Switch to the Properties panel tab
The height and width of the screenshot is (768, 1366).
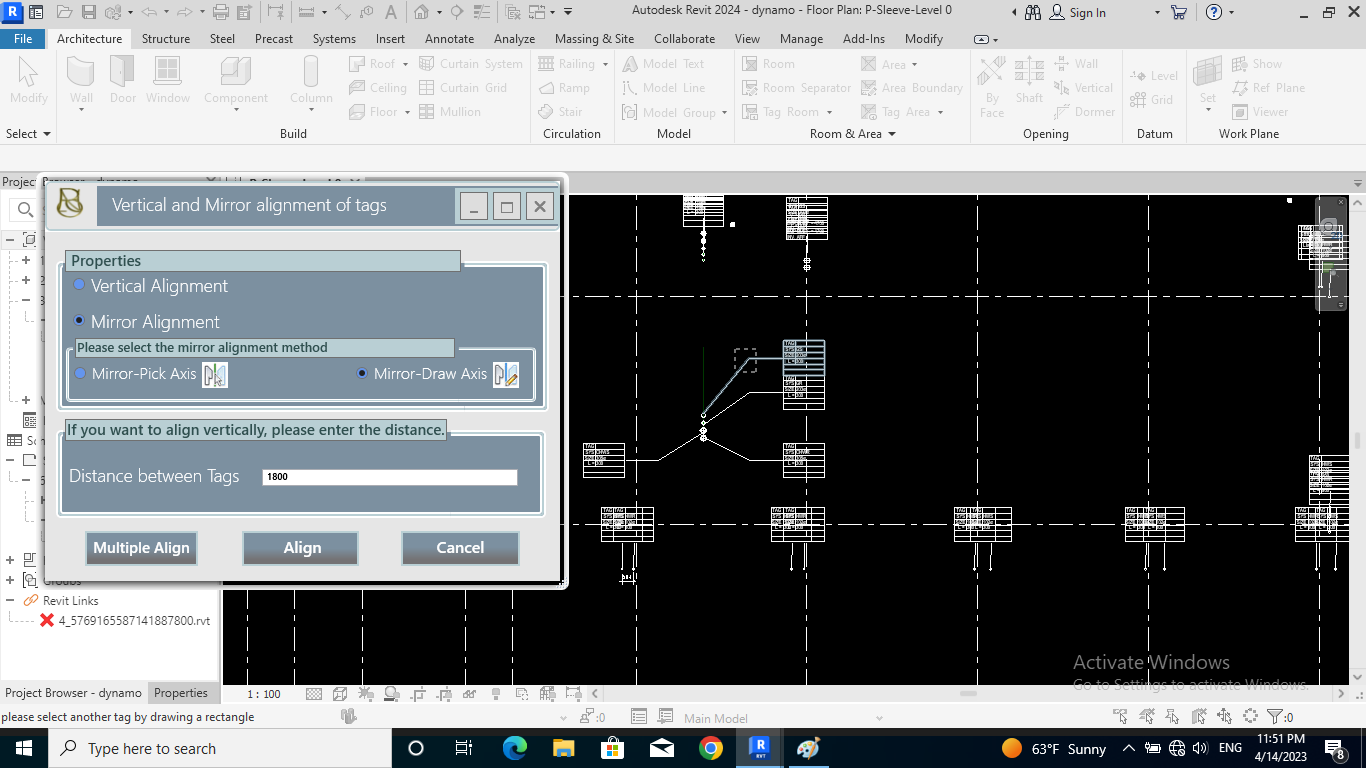[181, 693]
